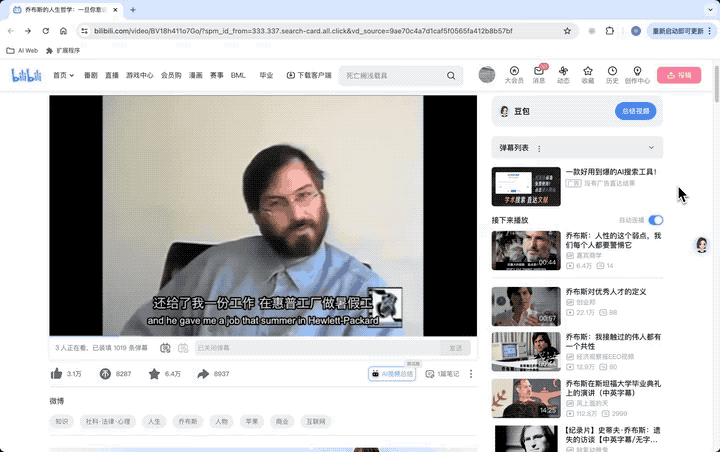The image size is (720, 452).
Task: Open 创作中心 creator center icon
Action: [x=637, y=75]
